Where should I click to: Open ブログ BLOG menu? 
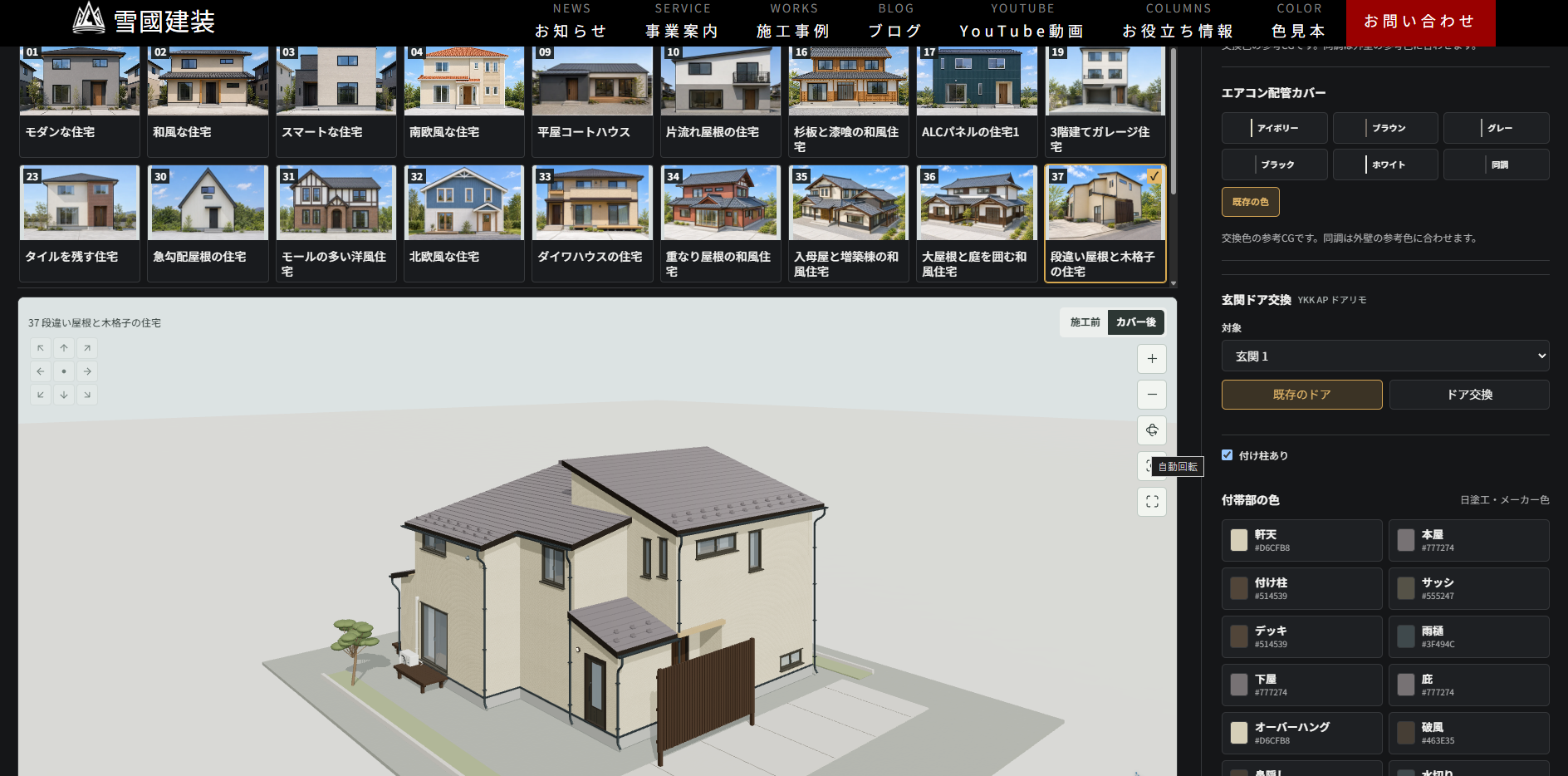pos(896,22)
